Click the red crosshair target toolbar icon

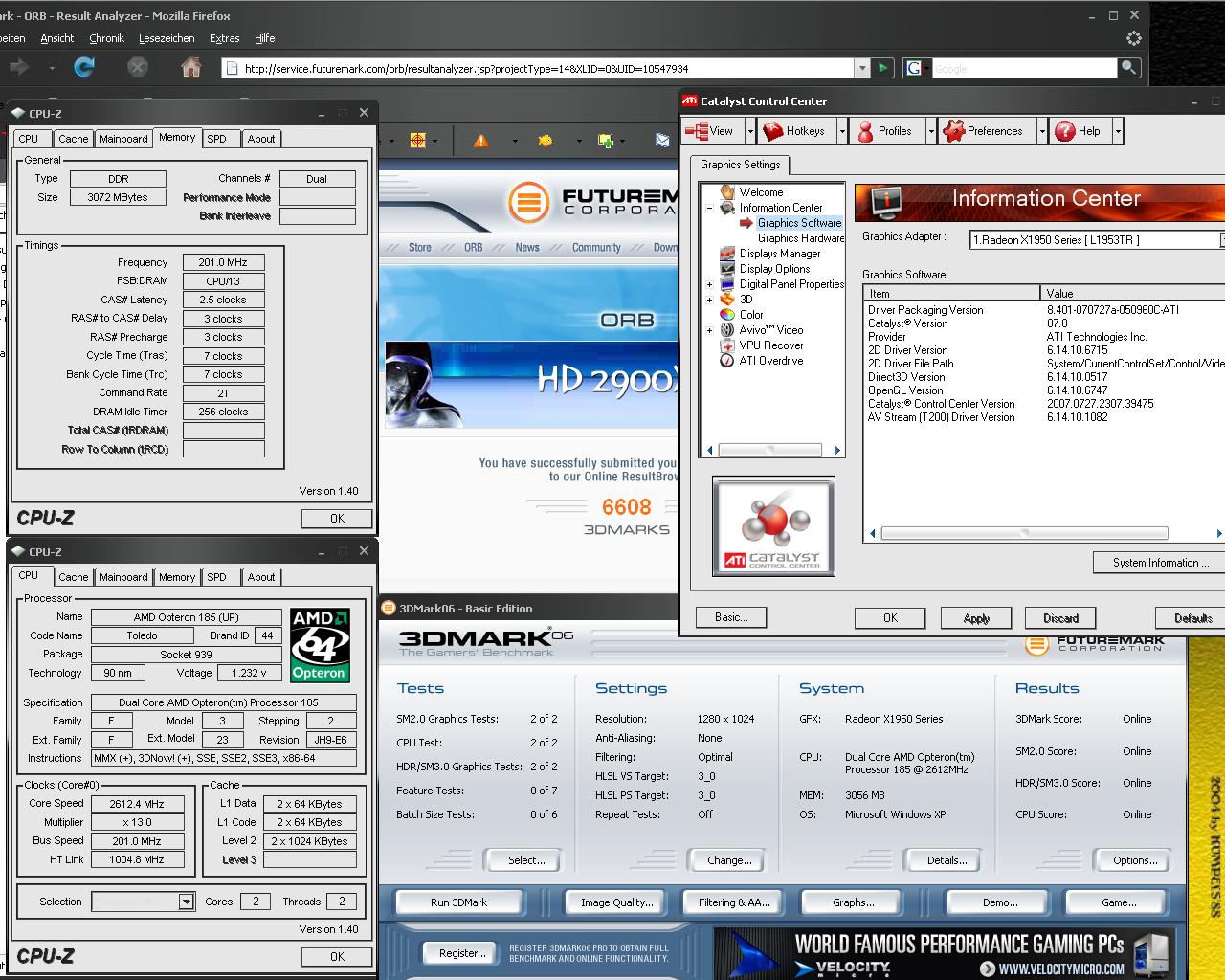417,141
